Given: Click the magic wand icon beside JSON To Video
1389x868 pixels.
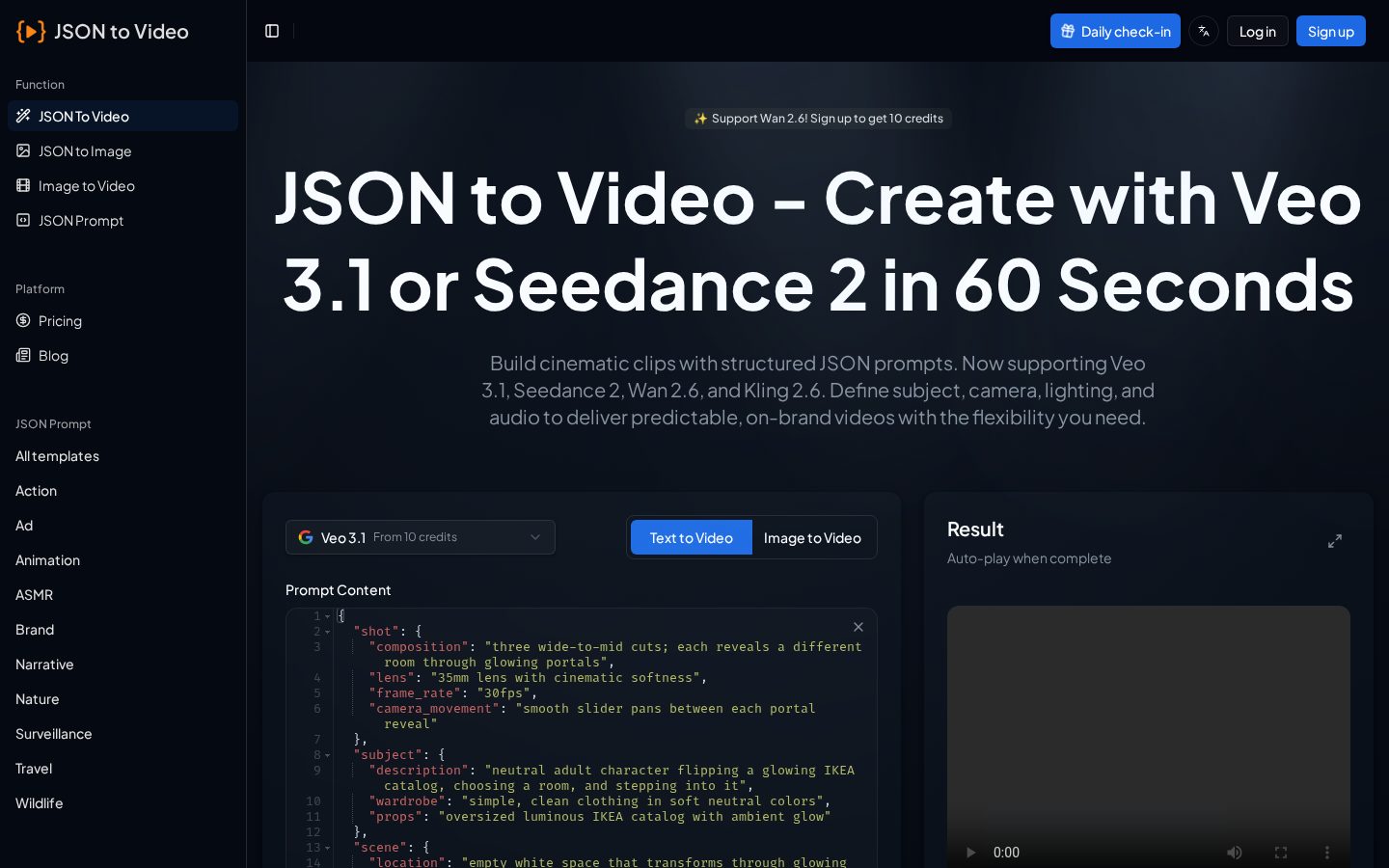Looking at the screenshot, I should 23,116.
